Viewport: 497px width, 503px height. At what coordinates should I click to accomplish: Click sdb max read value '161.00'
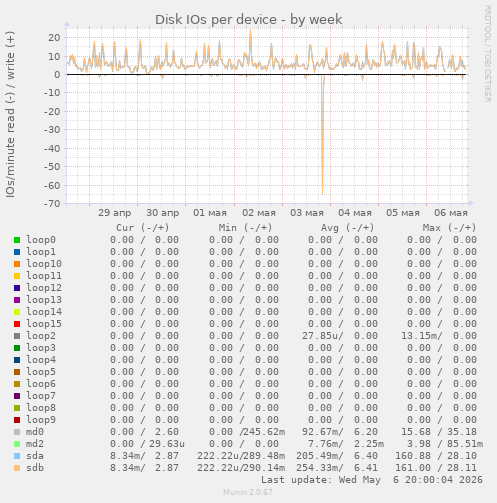(413, 468)
